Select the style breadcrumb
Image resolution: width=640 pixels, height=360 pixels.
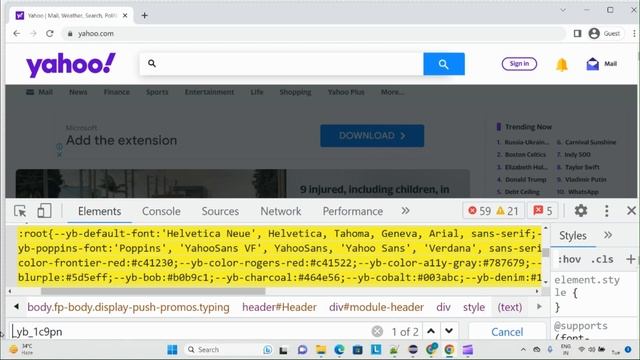pos(474,307)
